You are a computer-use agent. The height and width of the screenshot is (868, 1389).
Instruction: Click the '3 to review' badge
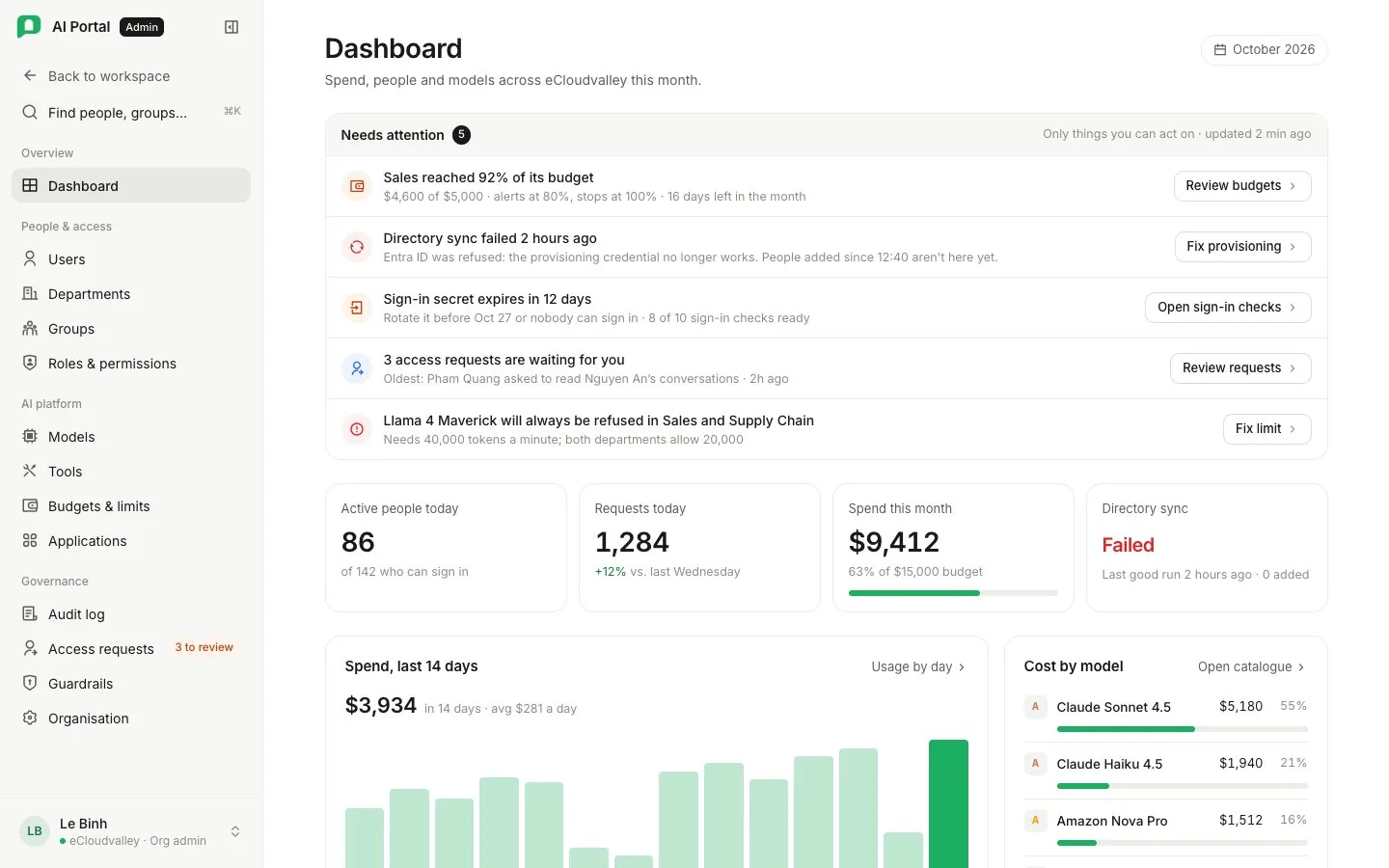pos(204,648)
